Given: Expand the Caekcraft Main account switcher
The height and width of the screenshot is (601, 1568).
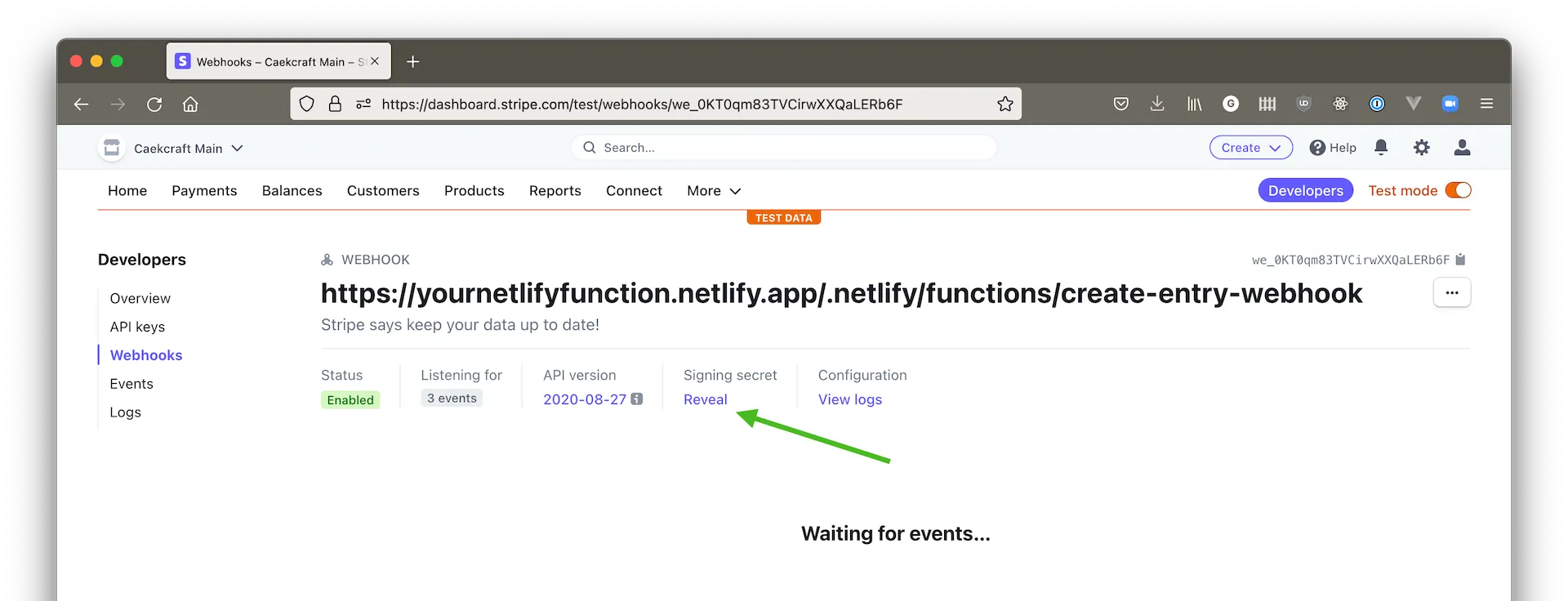Looking at the screenshot, I should [x=189, y=148].
